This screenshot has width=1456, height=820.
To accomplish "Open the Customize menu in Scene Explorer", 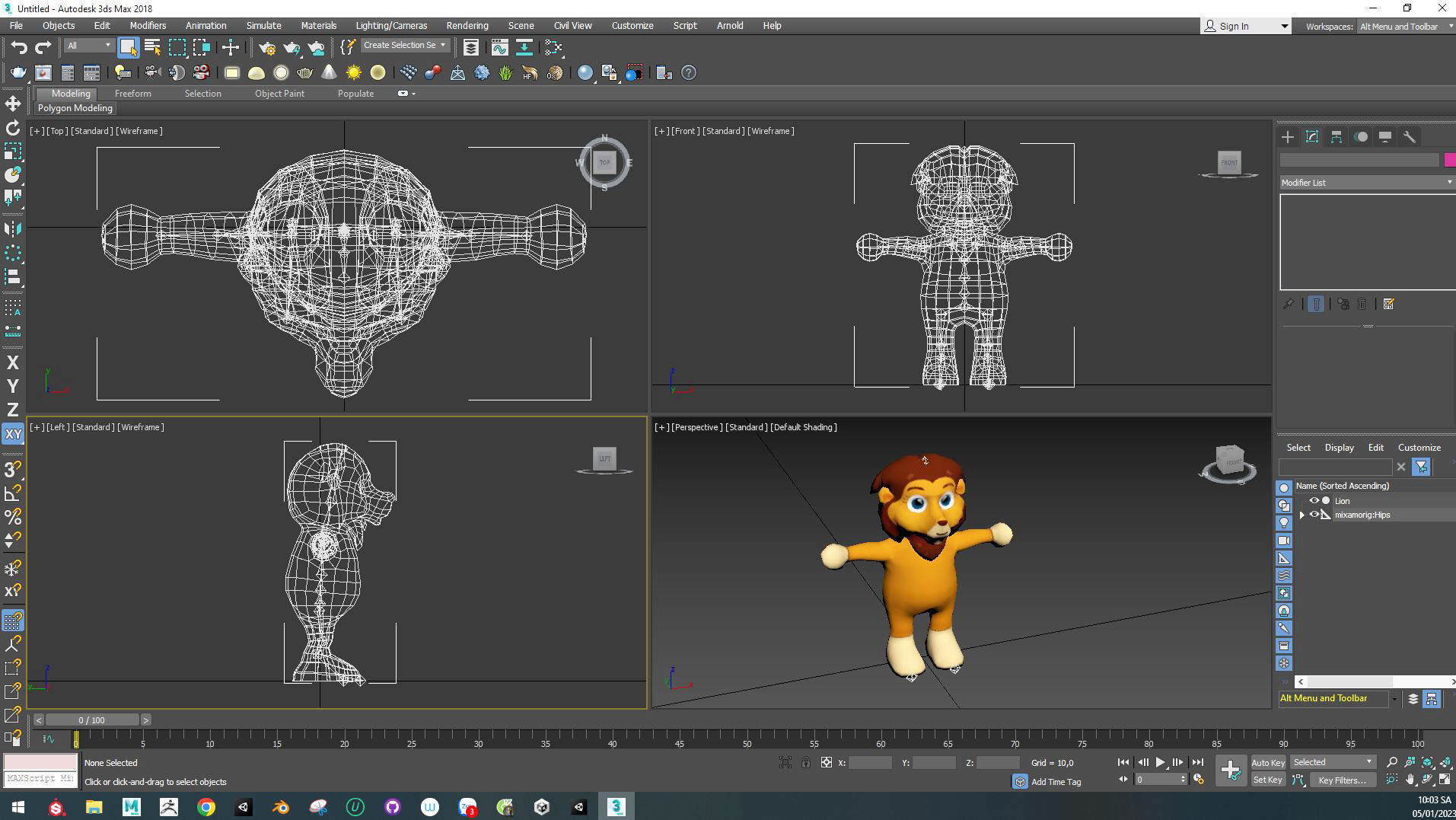I will click(1419, 448).
